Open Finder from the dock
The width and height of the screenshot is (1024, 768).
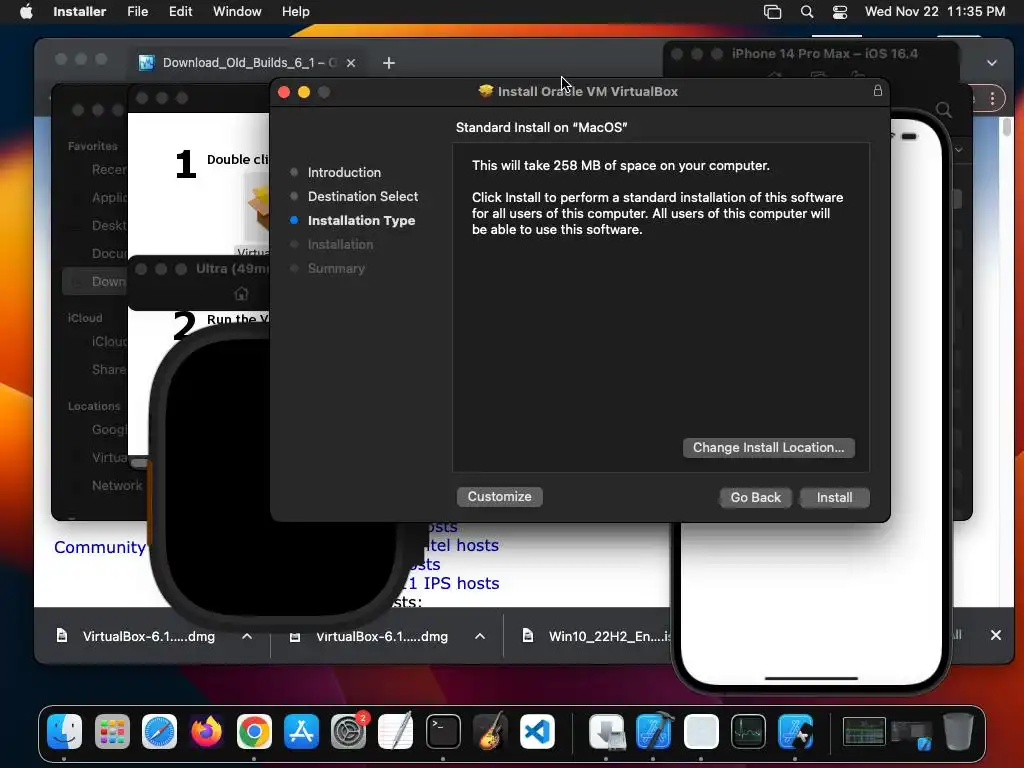click(x=65, y=731)
